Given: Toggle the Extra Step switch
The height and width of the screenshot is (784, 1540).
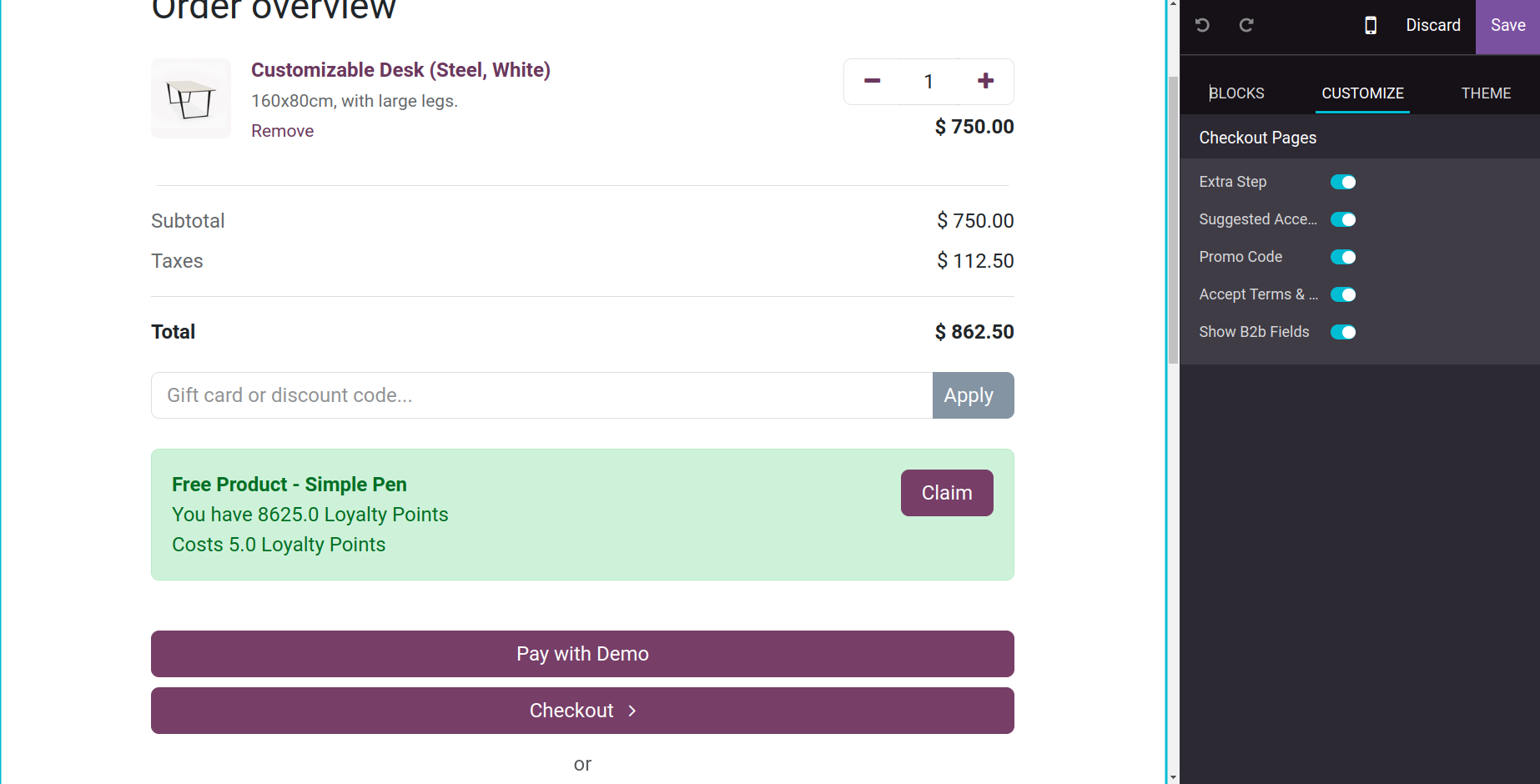Looking at the screenshot, I should 1343,182.
